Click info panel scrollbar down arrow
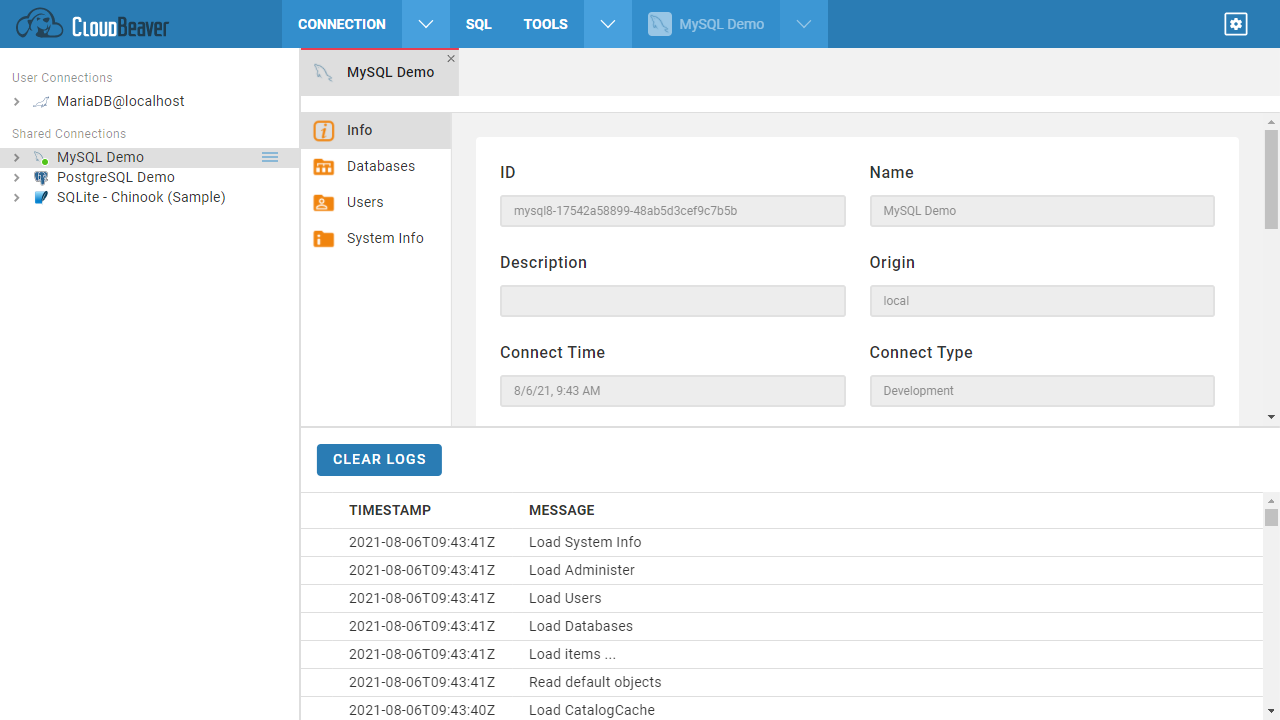The image size is (1280, 720). [x=1272, y=417]
